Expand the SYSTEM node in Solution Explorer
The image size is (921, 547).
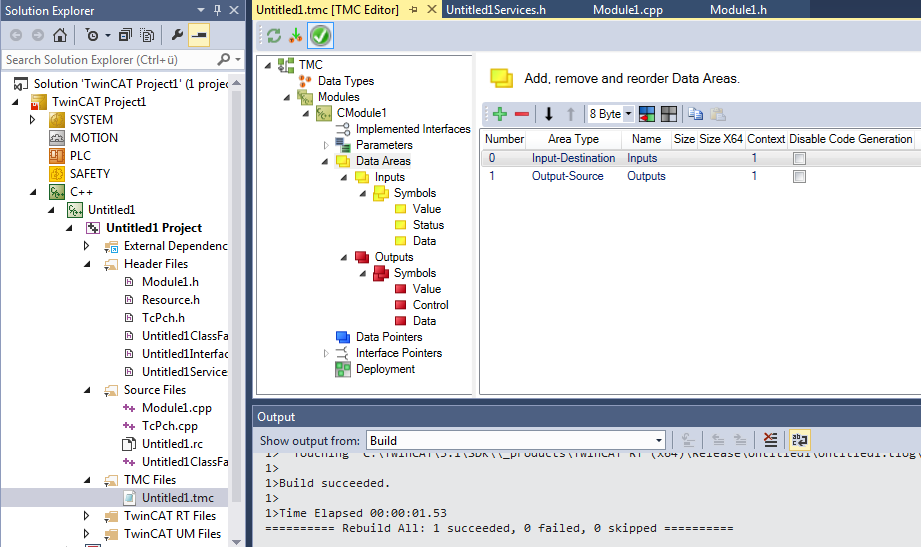click(x=32, y=120)
